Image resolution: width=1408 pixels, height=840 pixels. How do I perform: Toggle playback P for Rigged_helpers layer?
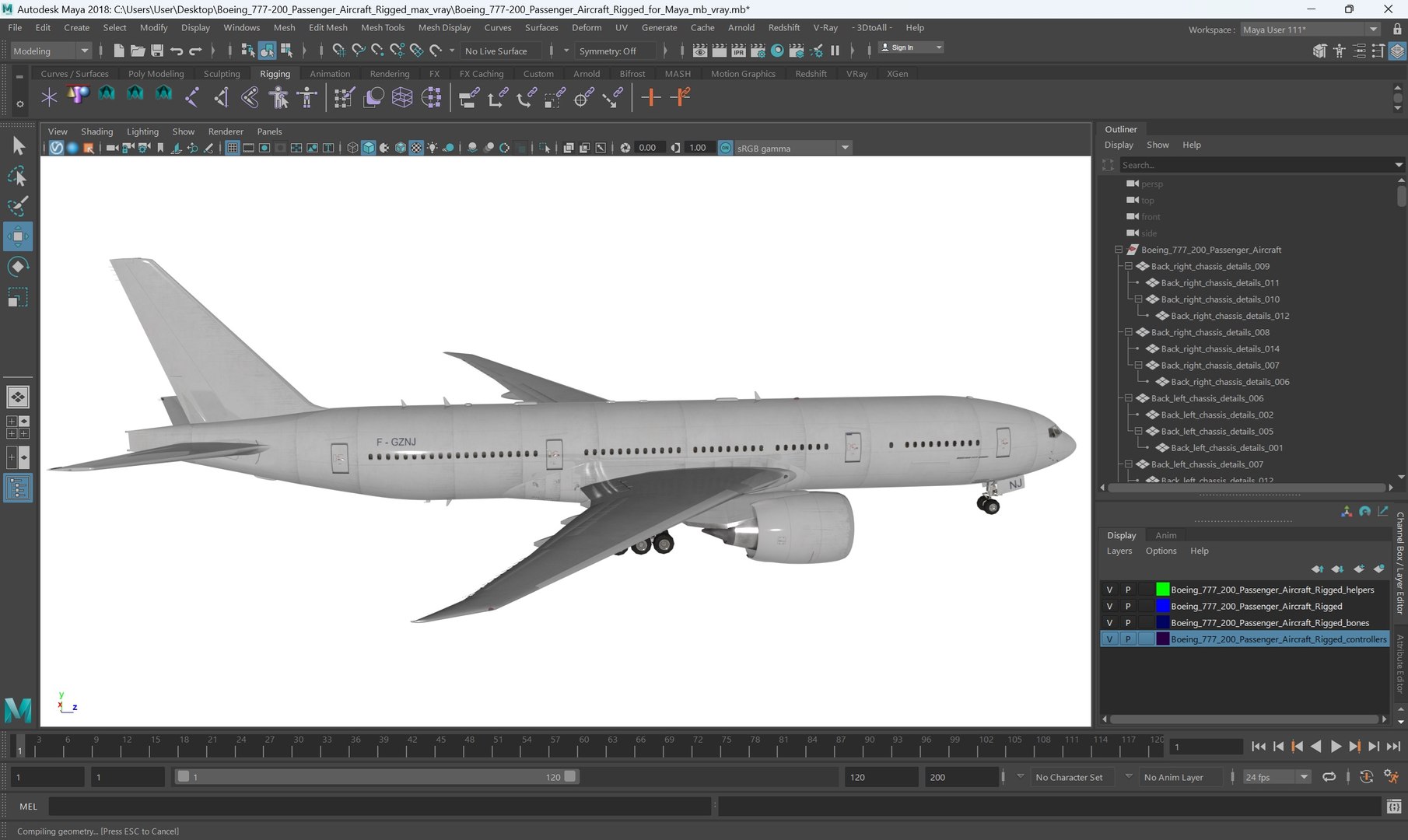tap(1127, 590)
